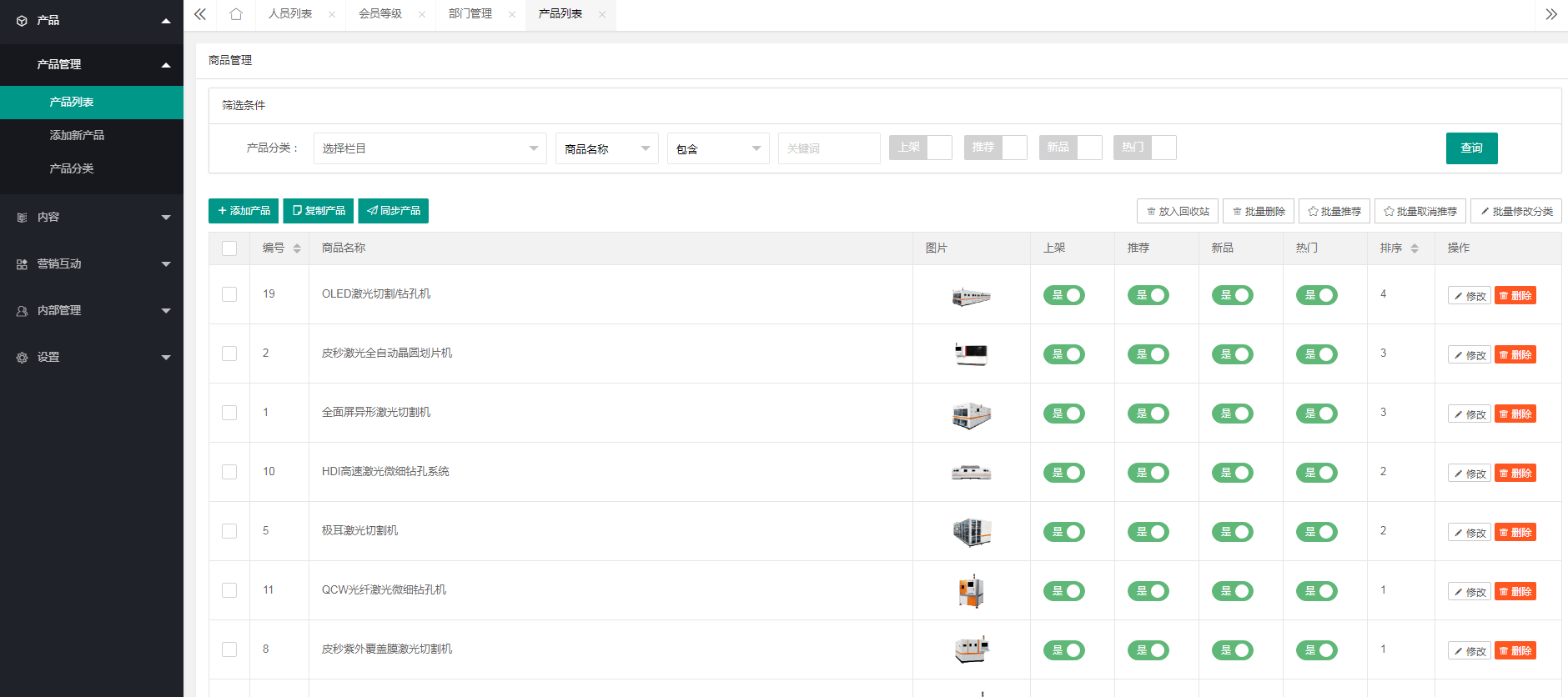
Task: Sort by 排序 column arrows
Action: tap(1415, 248)
